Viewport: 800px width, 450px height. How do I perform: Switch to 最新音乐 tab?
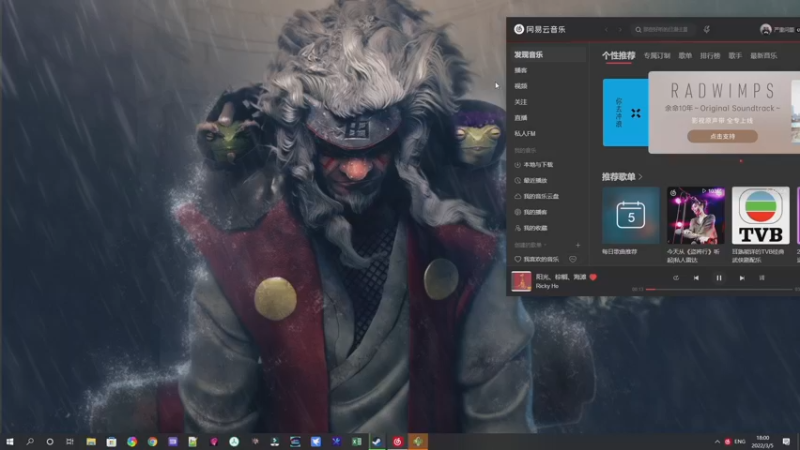(763, 56)
